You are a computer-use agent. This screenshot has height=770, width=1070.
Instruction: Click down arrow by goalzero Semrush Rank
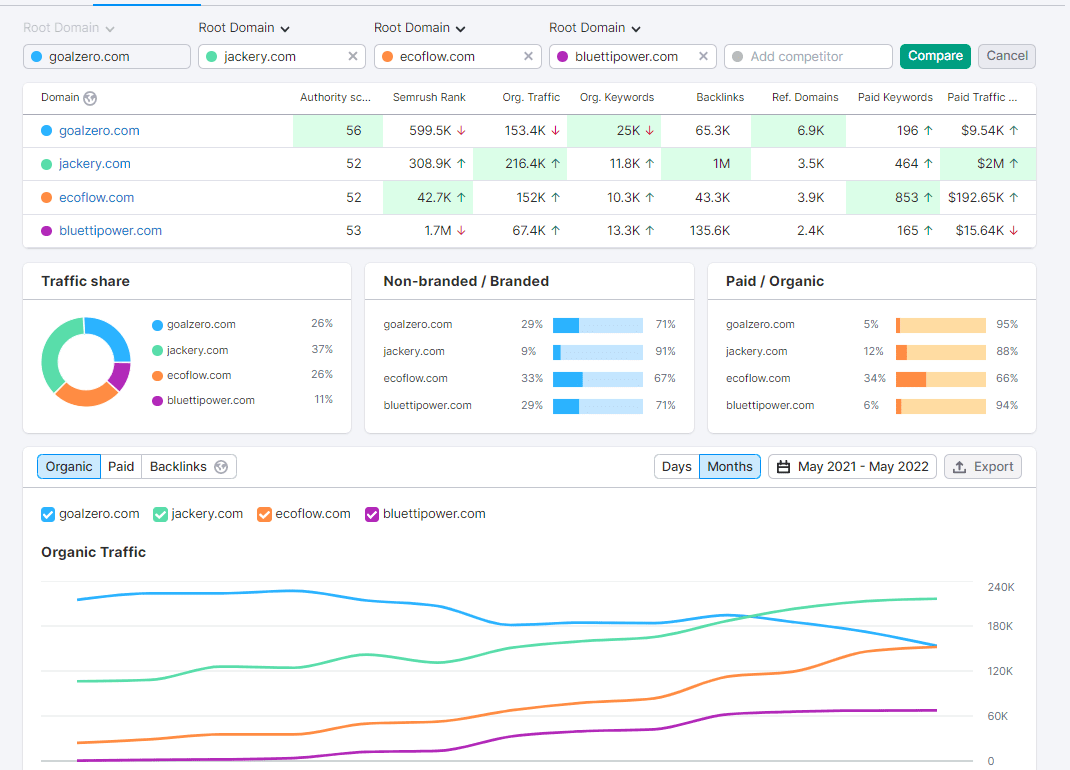point(461,130)
